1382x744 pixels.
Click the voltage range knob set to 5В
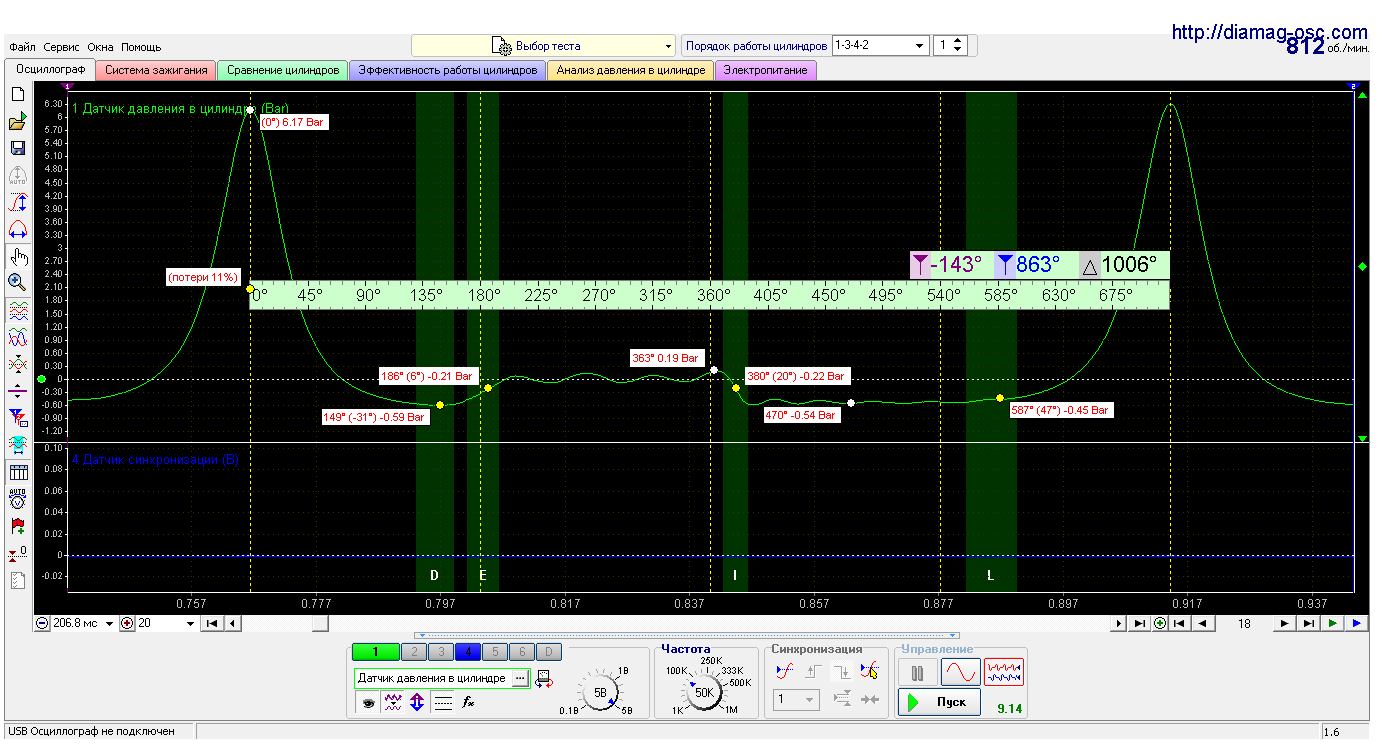click(x=600, y=692)
